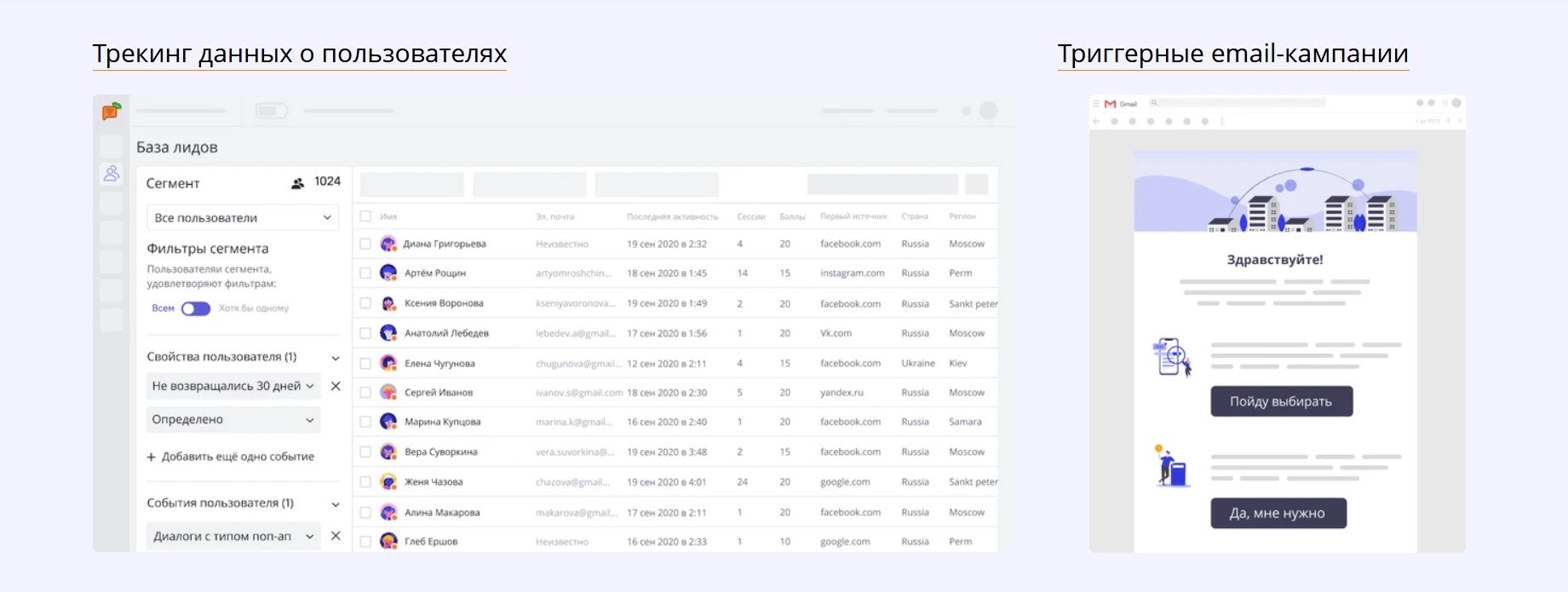Open the 'Все пользователи' segment dropdown
Viewport: 1568px width, 592px height.
243,218
